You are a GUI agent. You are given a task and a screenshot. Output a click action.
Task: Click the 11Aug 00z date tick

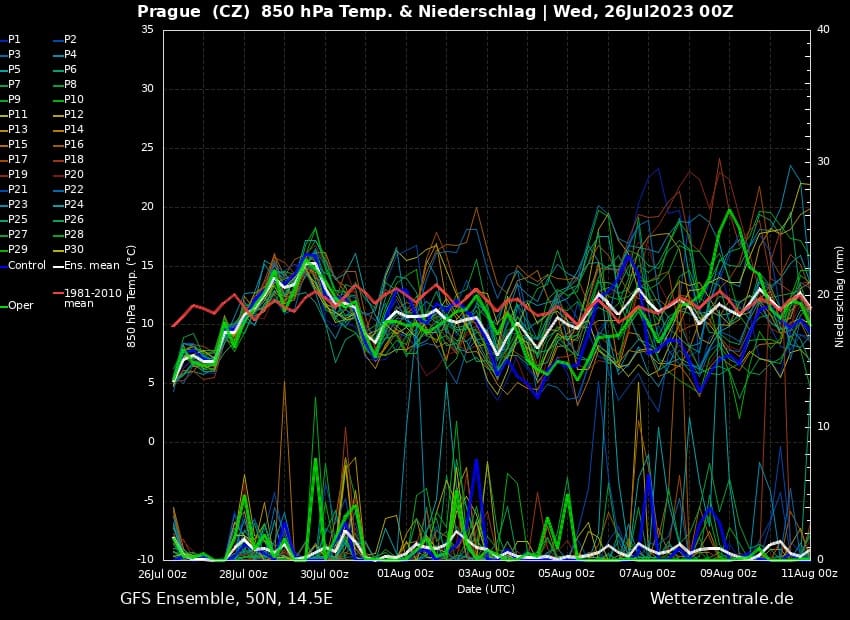pos(809,574)
